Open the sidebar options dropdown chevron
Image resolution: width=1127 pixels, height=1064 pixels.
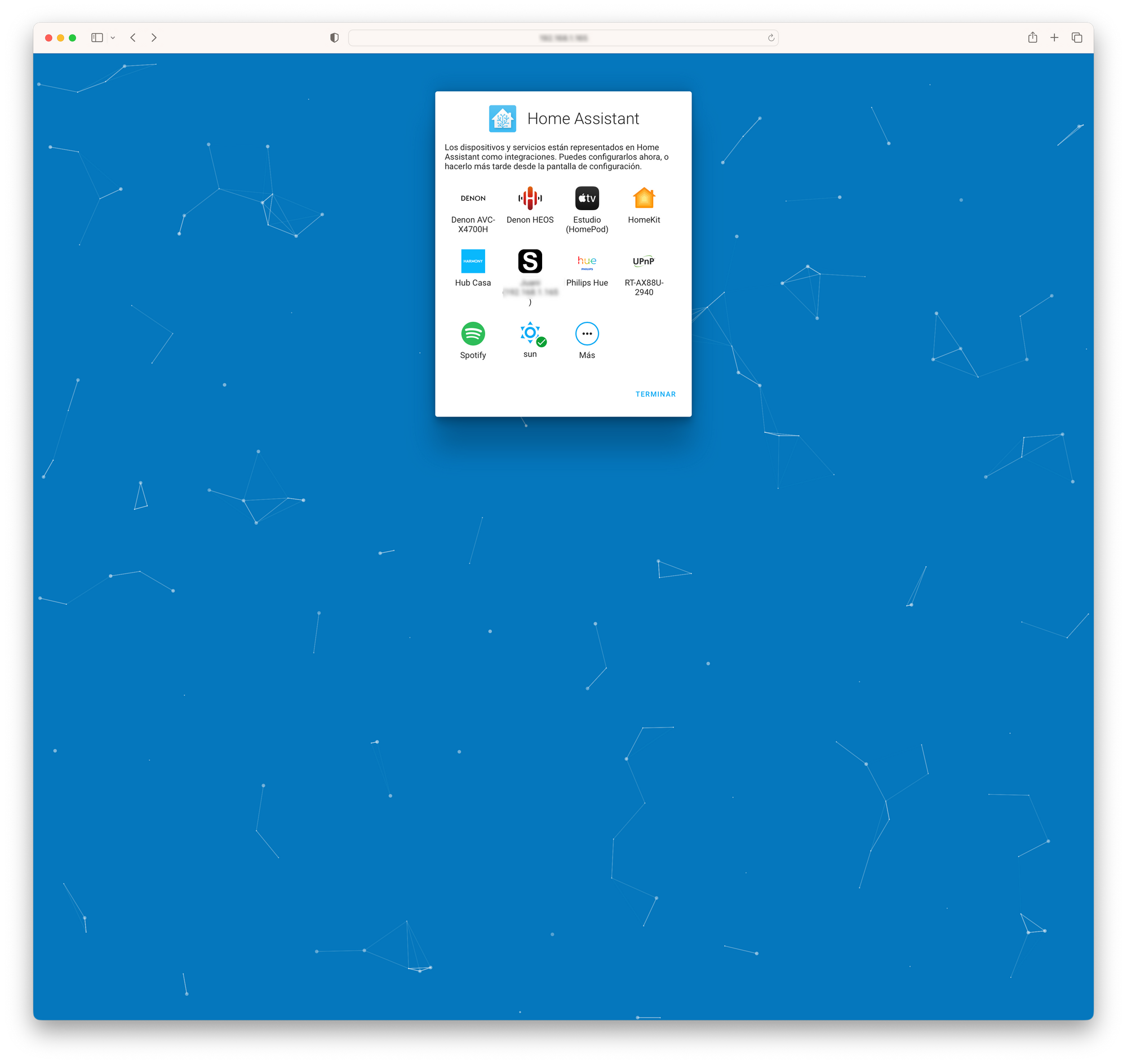[x=113, y=37]
